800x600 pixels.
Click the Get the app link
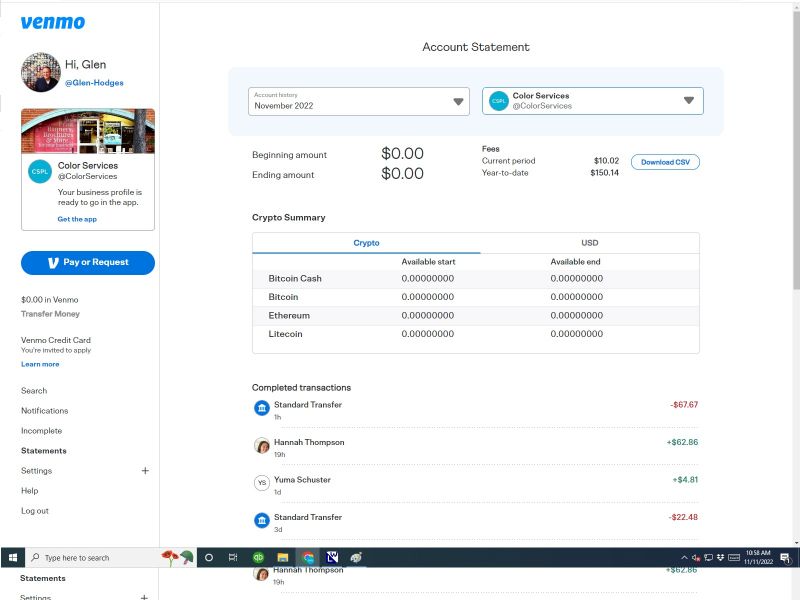coord(77,219)
